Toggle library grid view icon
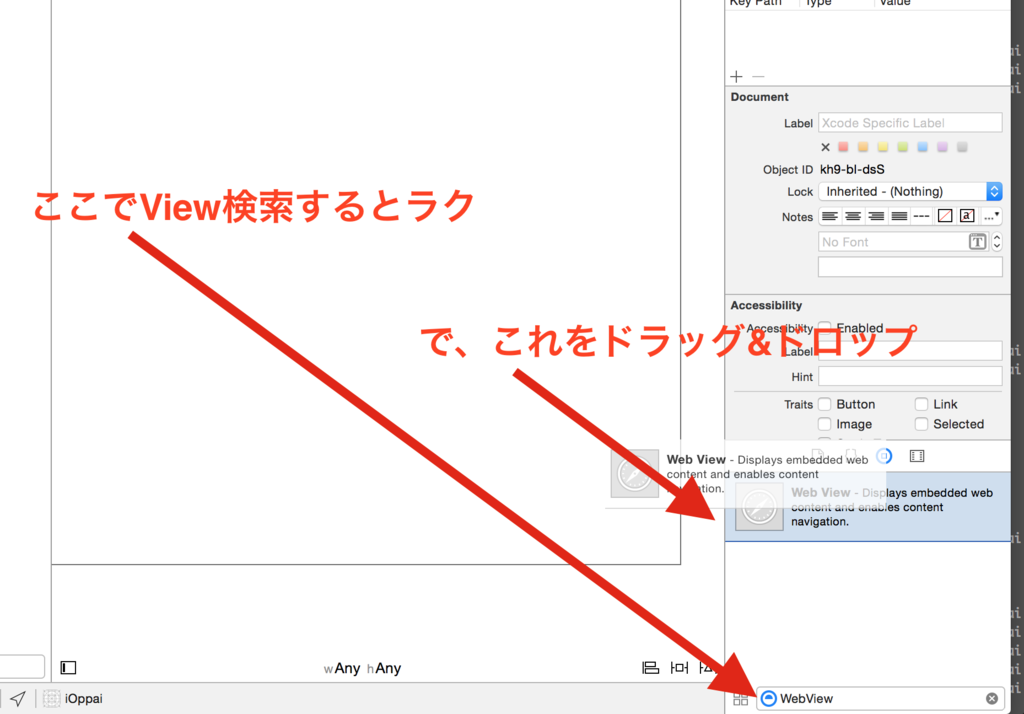1024x714 pixels. (x=741, y=700)
